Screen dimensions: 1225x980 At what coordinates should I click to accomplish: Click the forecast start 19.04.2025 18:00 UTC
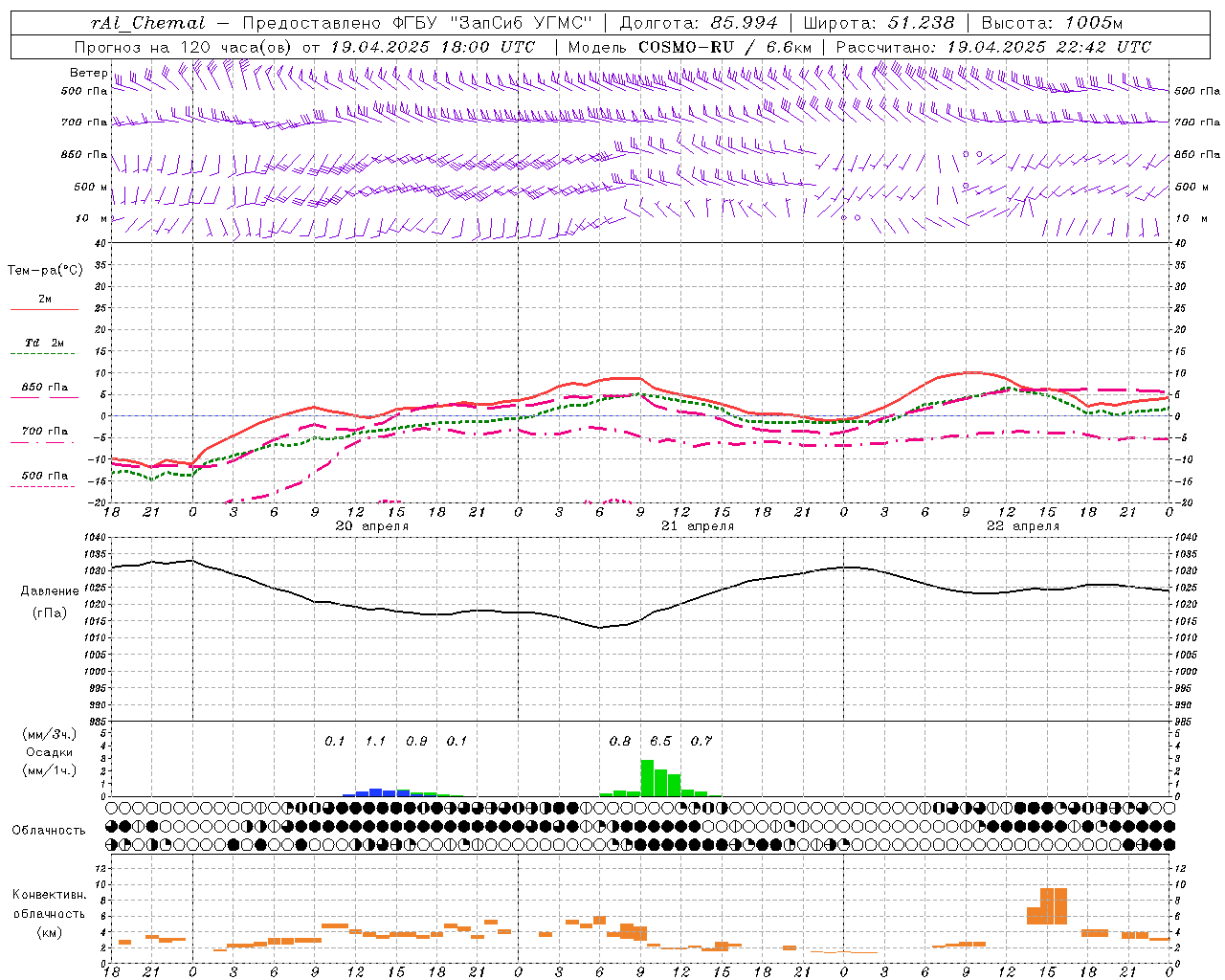pyautogui.click(x=433, y=47)
